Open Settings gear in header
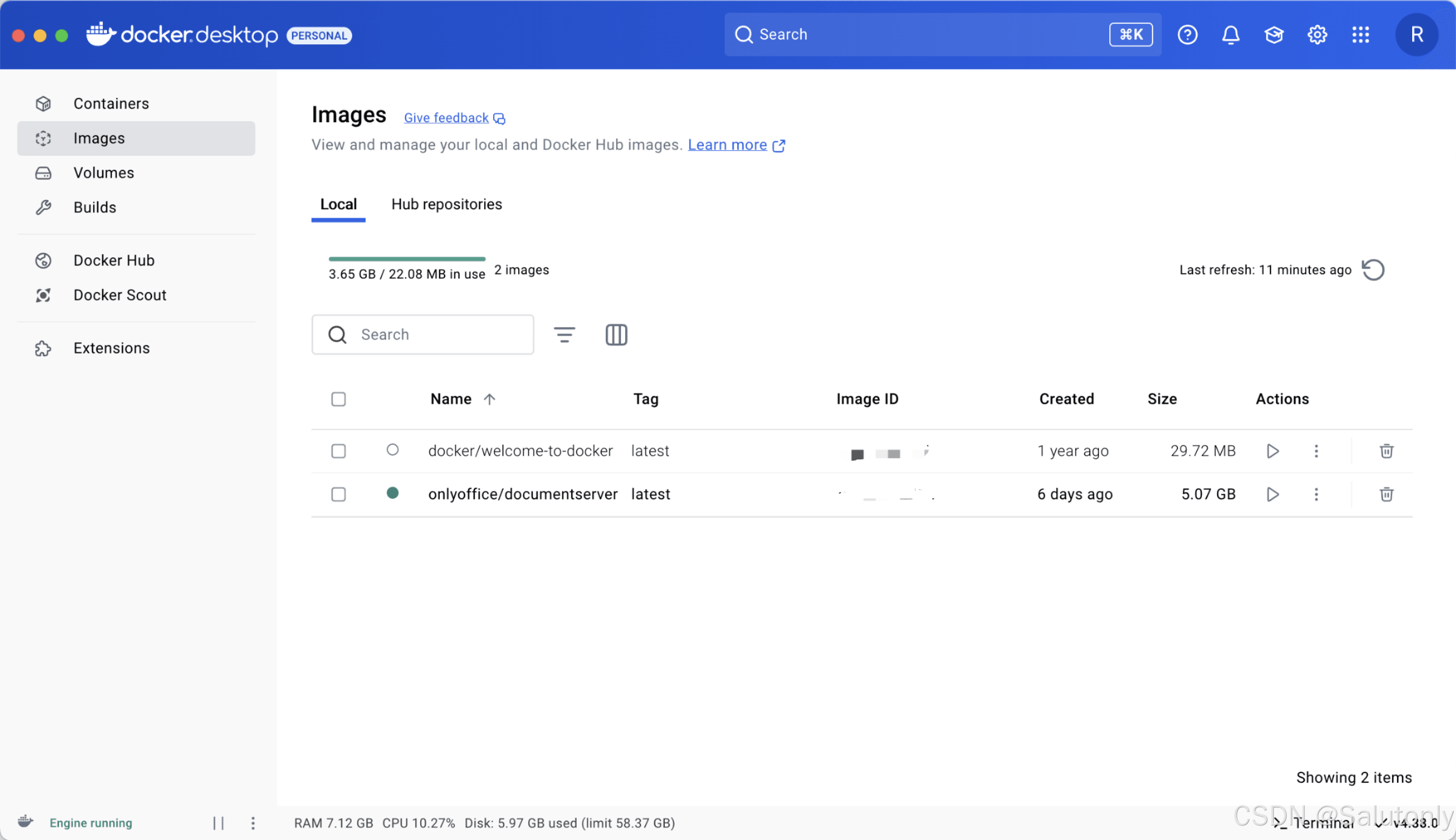Viewport: 1456px width, 840px height. (x=1317, y=35)
